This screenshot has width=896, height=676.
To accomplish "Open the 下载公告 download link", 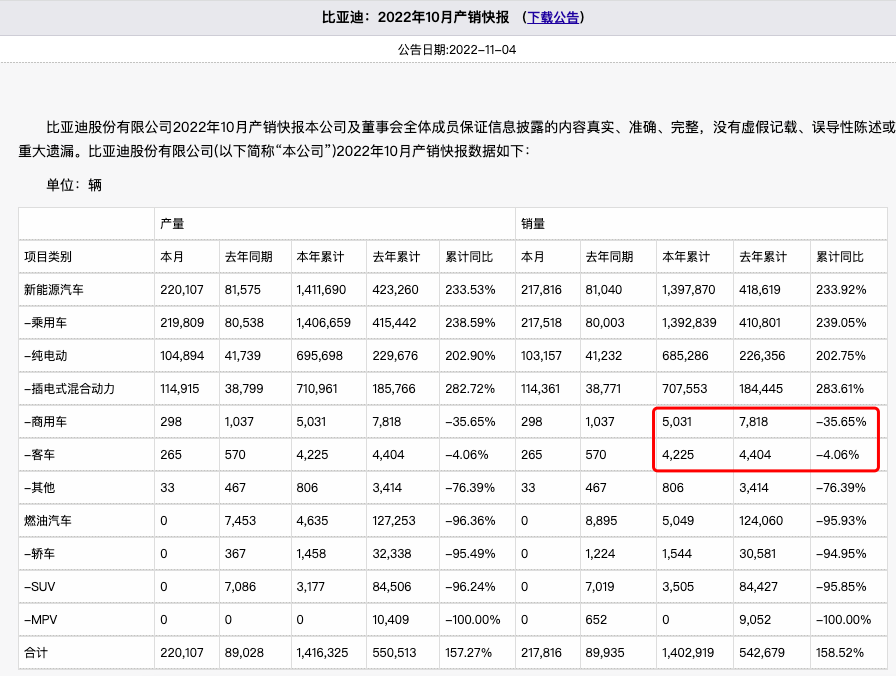I will click(x=553, y=17).
